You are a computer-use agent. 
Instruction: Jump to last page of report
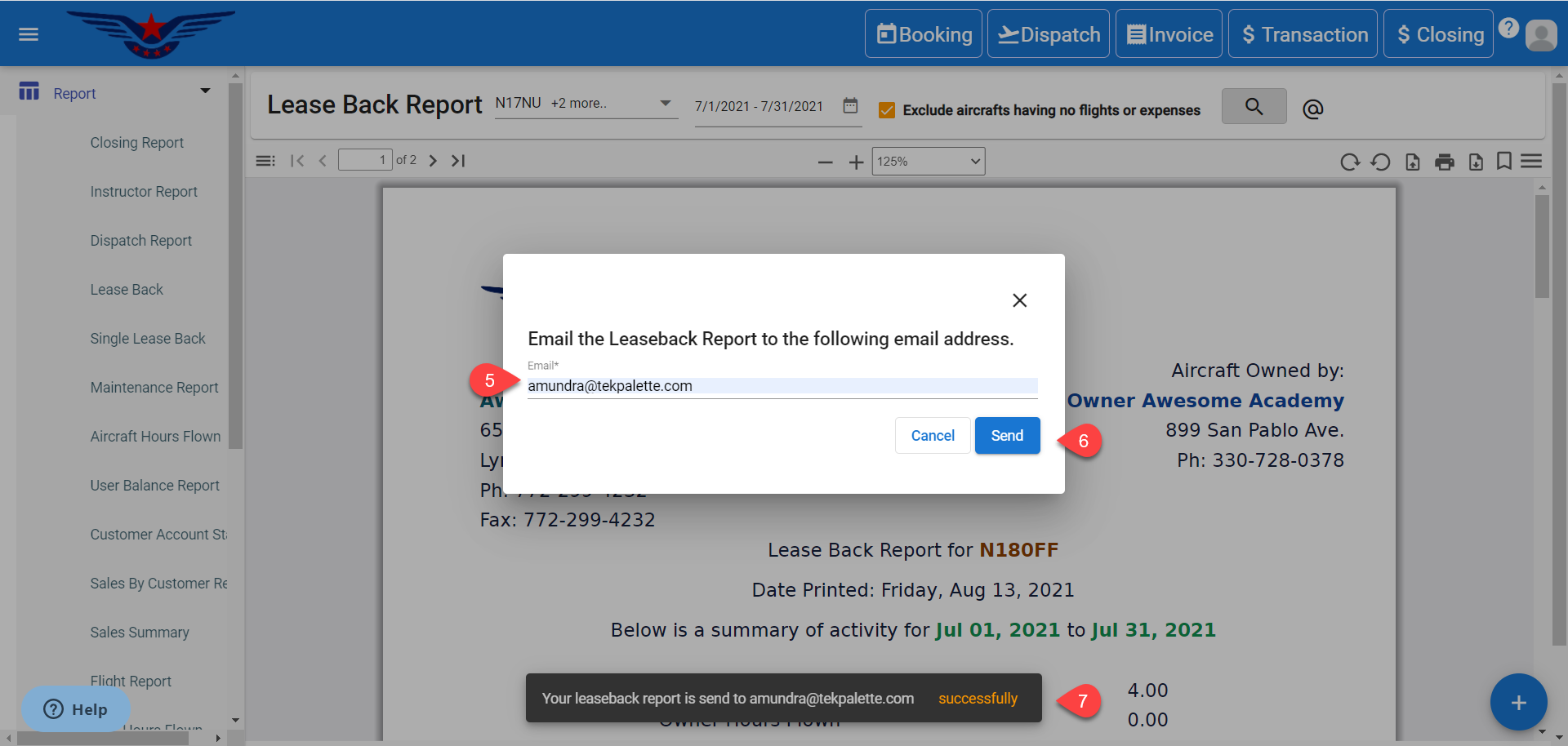click(458, 161)
